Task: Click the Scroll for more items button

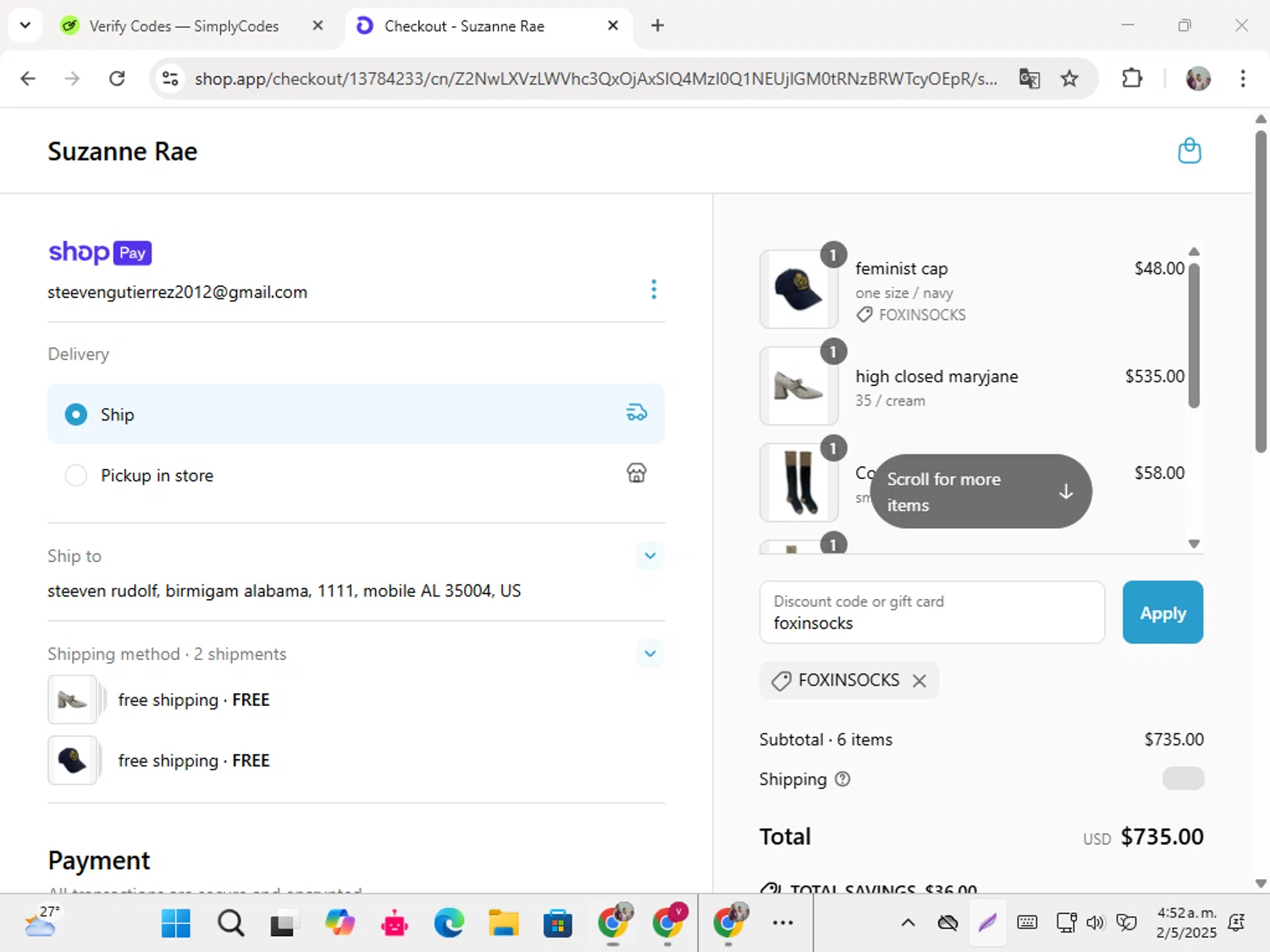Action: point(980,492)
